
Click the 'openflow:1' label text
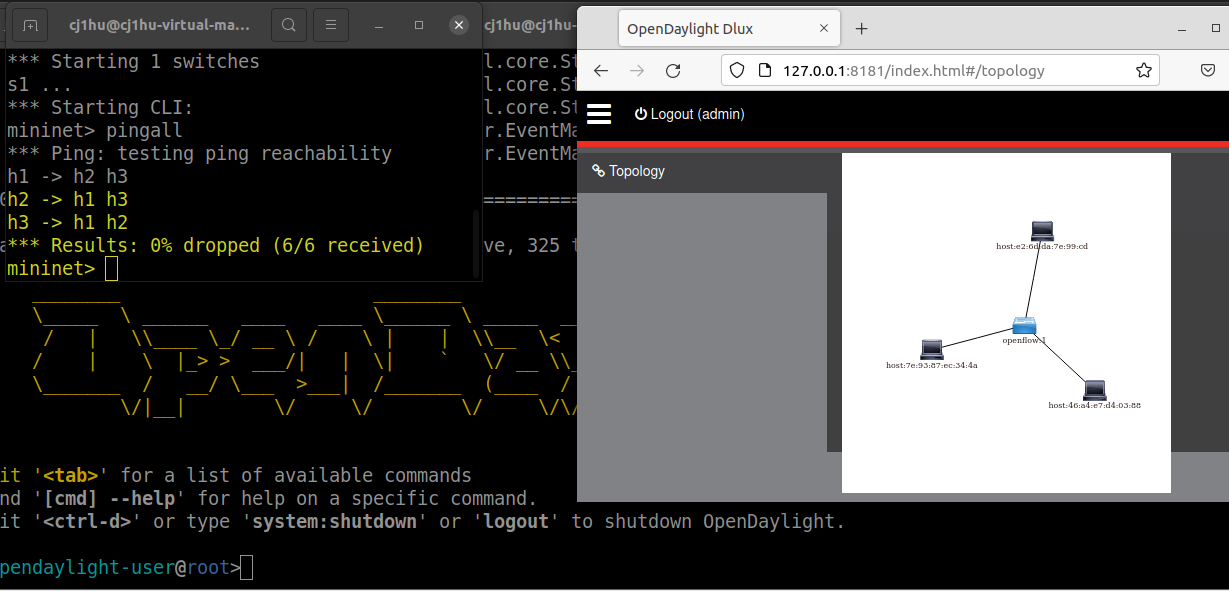pos(1024,341)
